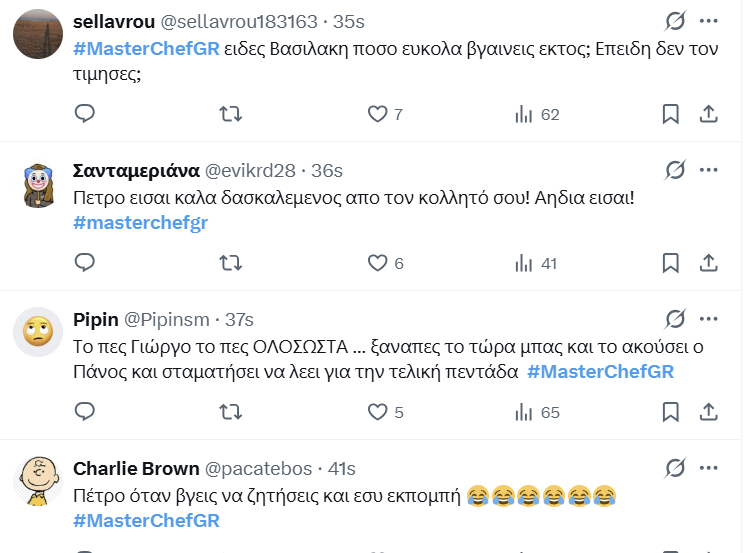
Task: Reply to Σανταμεριάνα's tweet
Action: (85, 263)
